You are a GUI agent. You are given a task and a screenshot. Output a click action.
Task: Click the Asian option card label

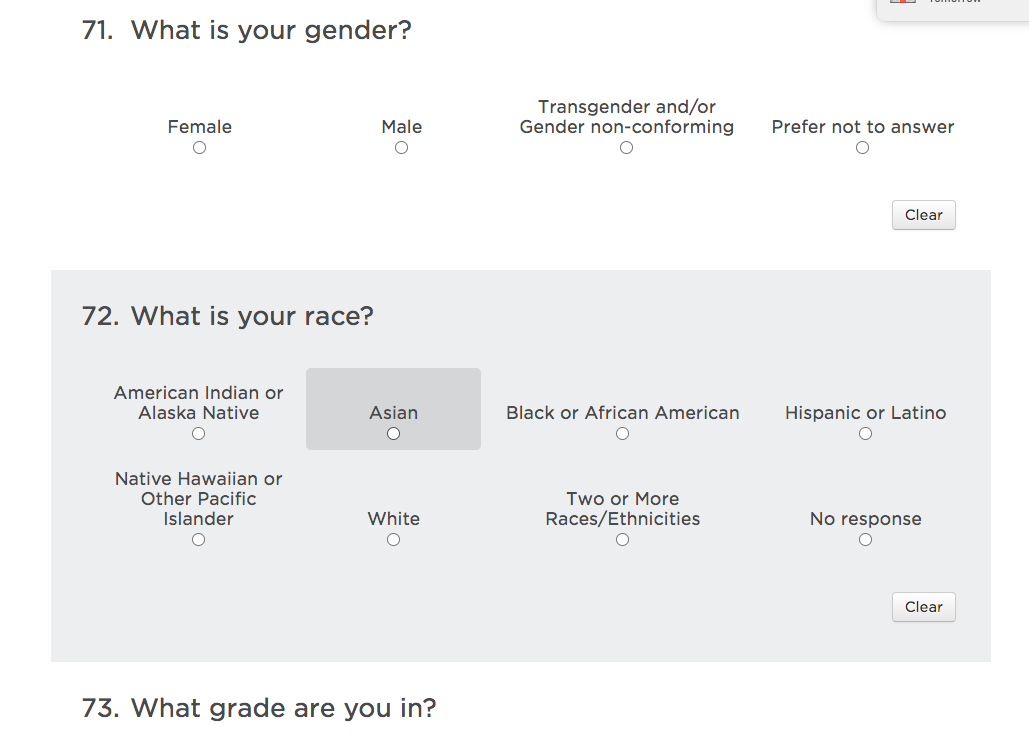point(393,411)
